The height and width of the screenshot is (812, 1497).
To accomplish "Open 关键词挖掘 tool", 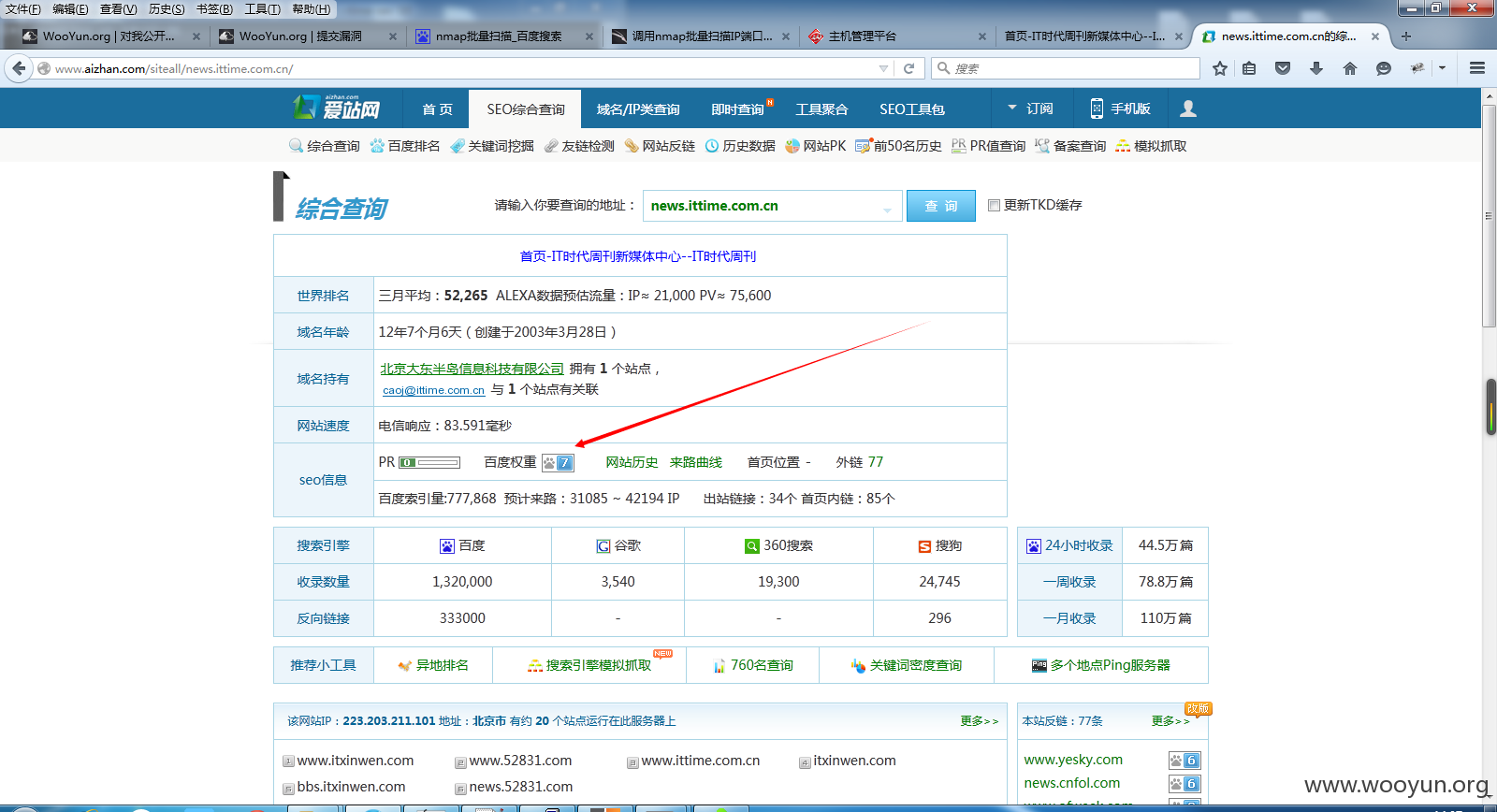I will point(492,146).
